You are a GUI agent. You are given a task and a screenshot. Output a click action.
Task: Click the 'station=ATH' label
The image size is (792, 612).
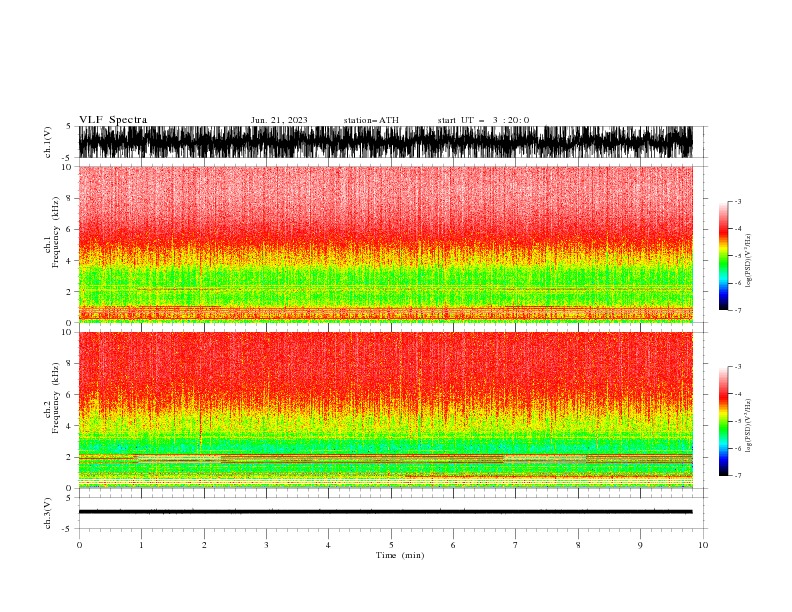coord(371,120)
